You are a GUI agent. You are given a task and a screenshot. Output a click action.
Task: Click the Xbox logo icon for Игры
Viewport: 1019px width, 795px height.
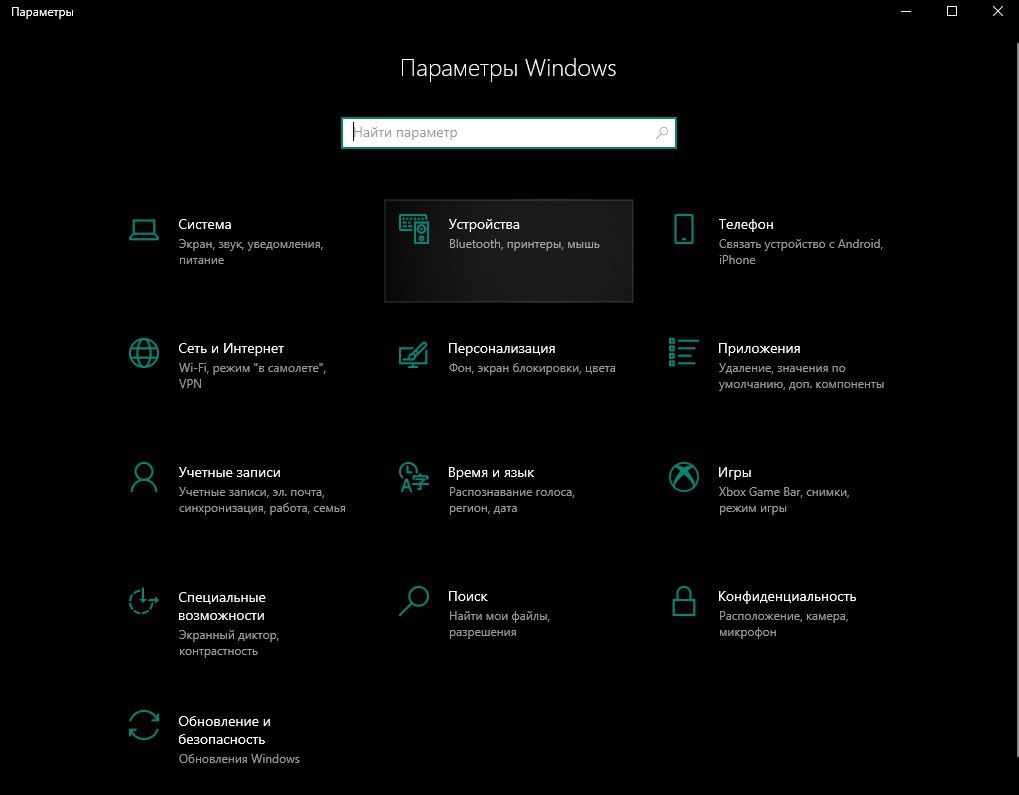point(684,477)
